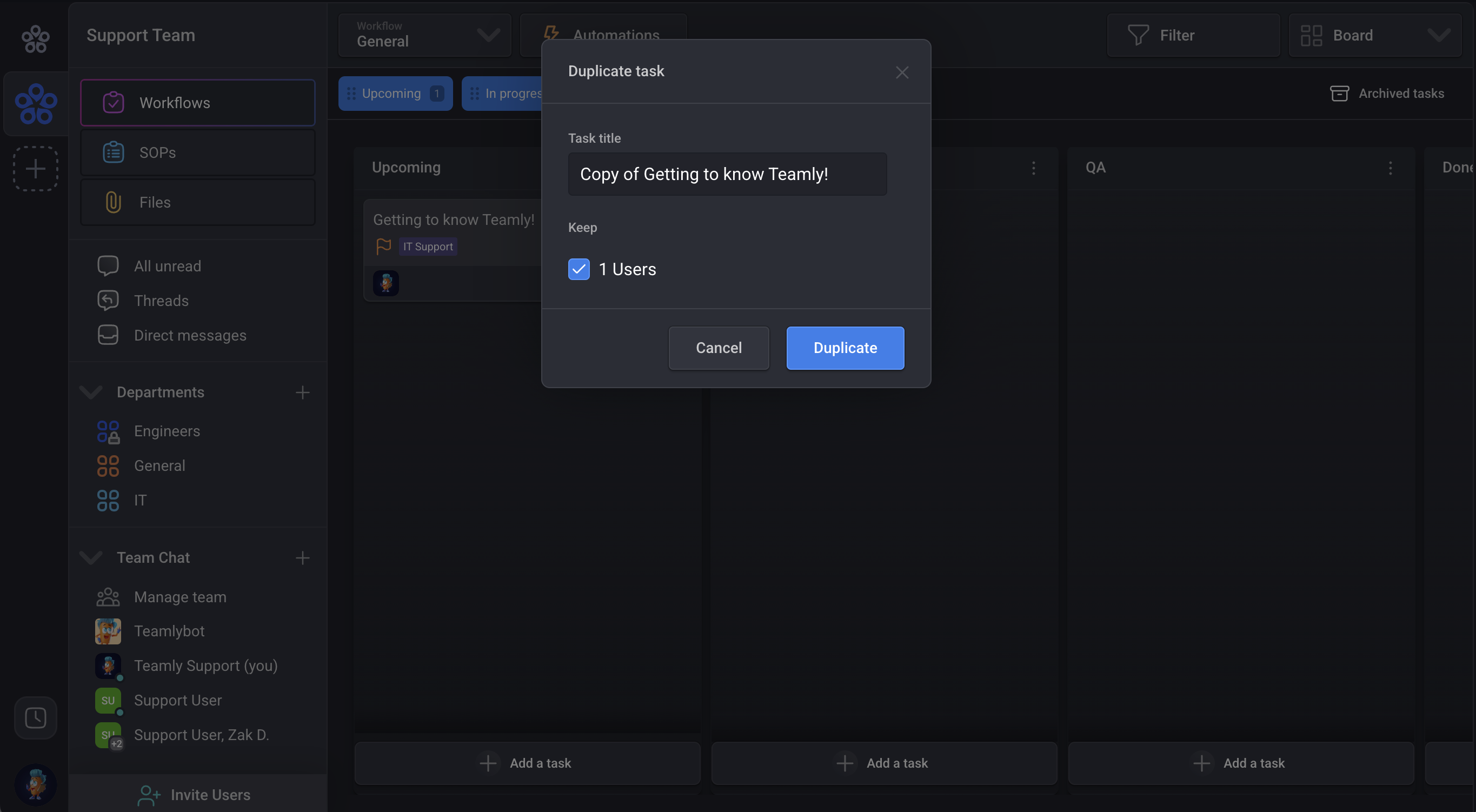Add a new department with plus icon
This screenshot has height=812, width=1476.
303,392
